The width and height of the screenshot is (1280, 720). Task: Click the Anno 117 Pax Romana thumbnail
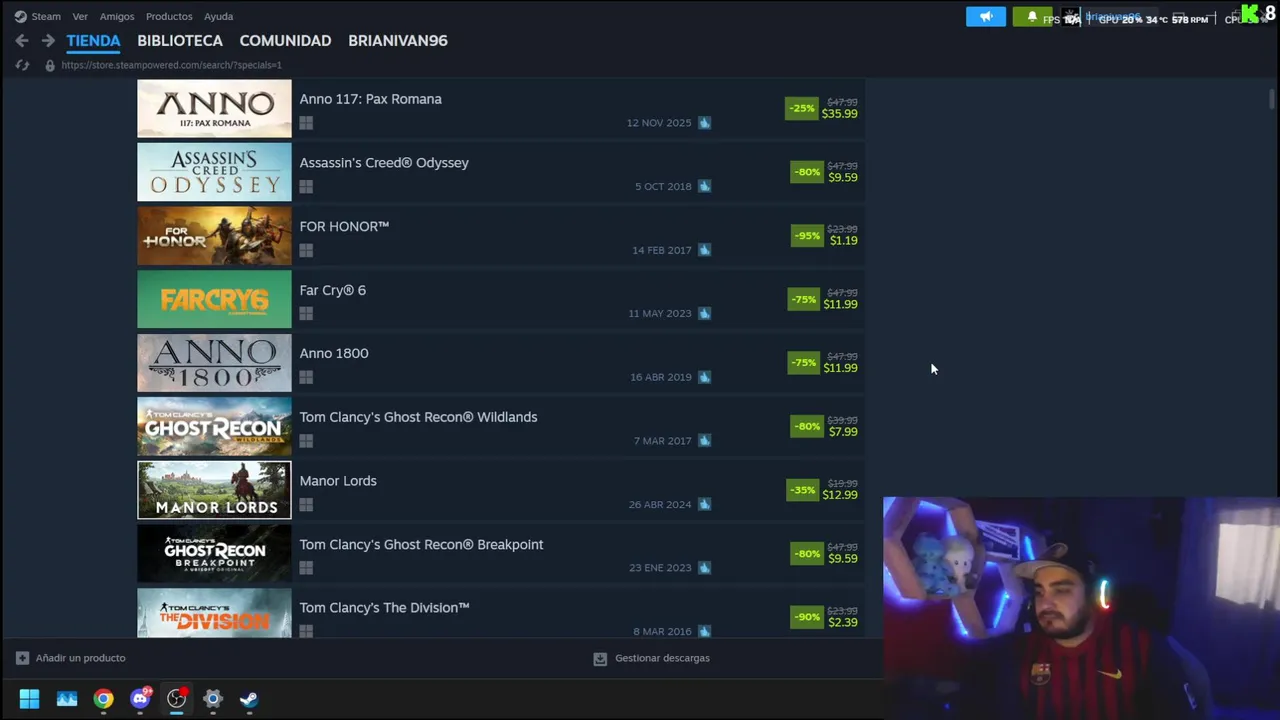click(214, 108)
